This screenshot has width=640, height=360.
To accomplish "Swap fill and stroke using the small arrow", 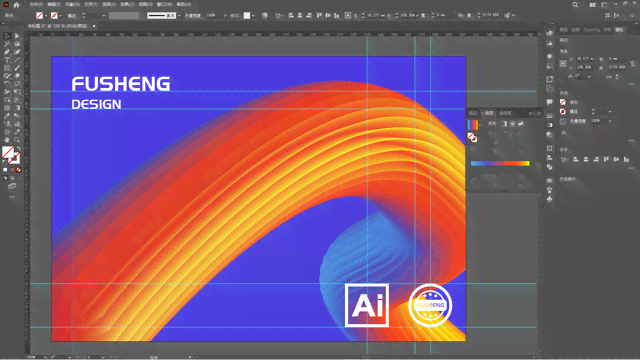I will (x=18, y=149).
